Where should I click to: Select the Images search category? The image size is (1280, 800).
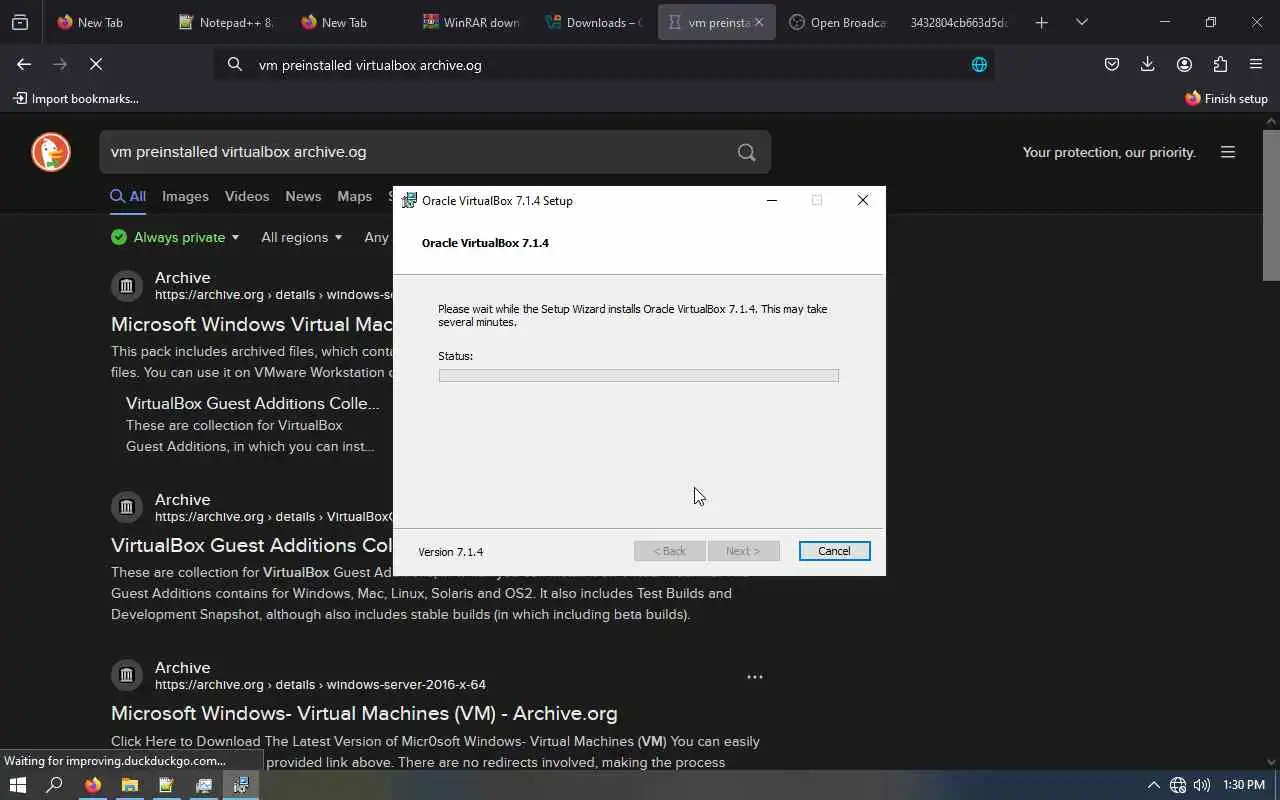point(185,196)
